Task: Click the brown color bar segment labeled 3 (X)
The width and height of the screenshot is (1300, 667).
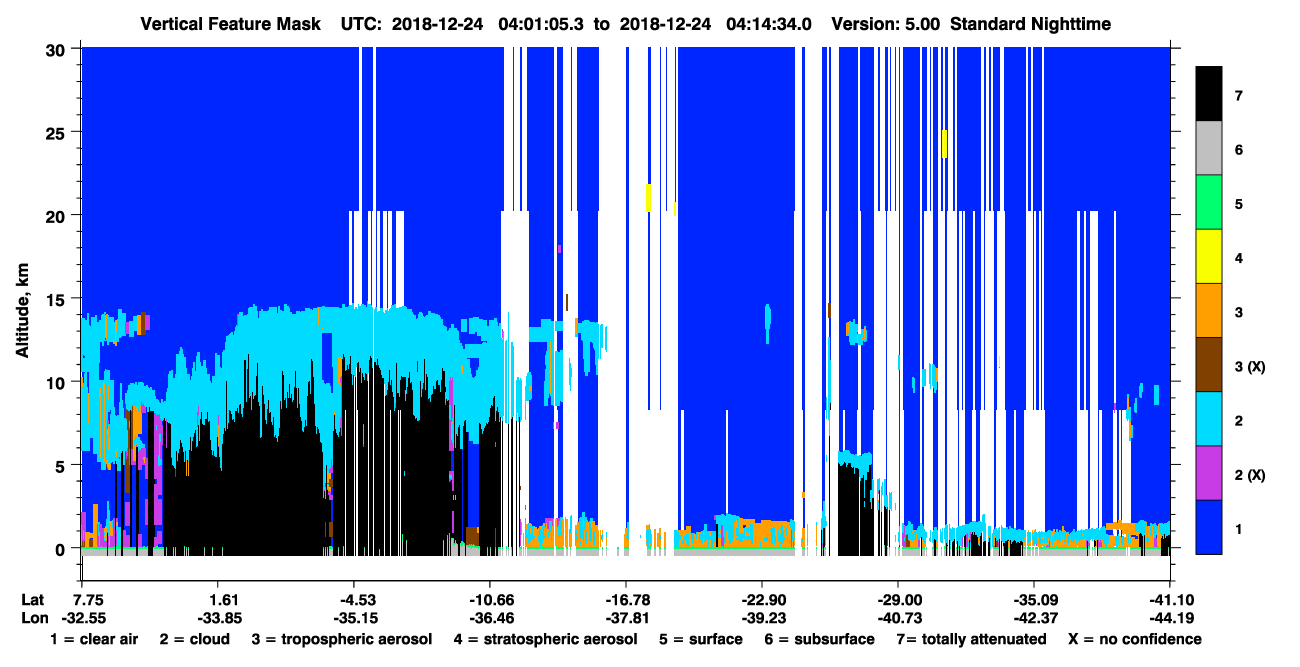Action: pos(1209,365)
